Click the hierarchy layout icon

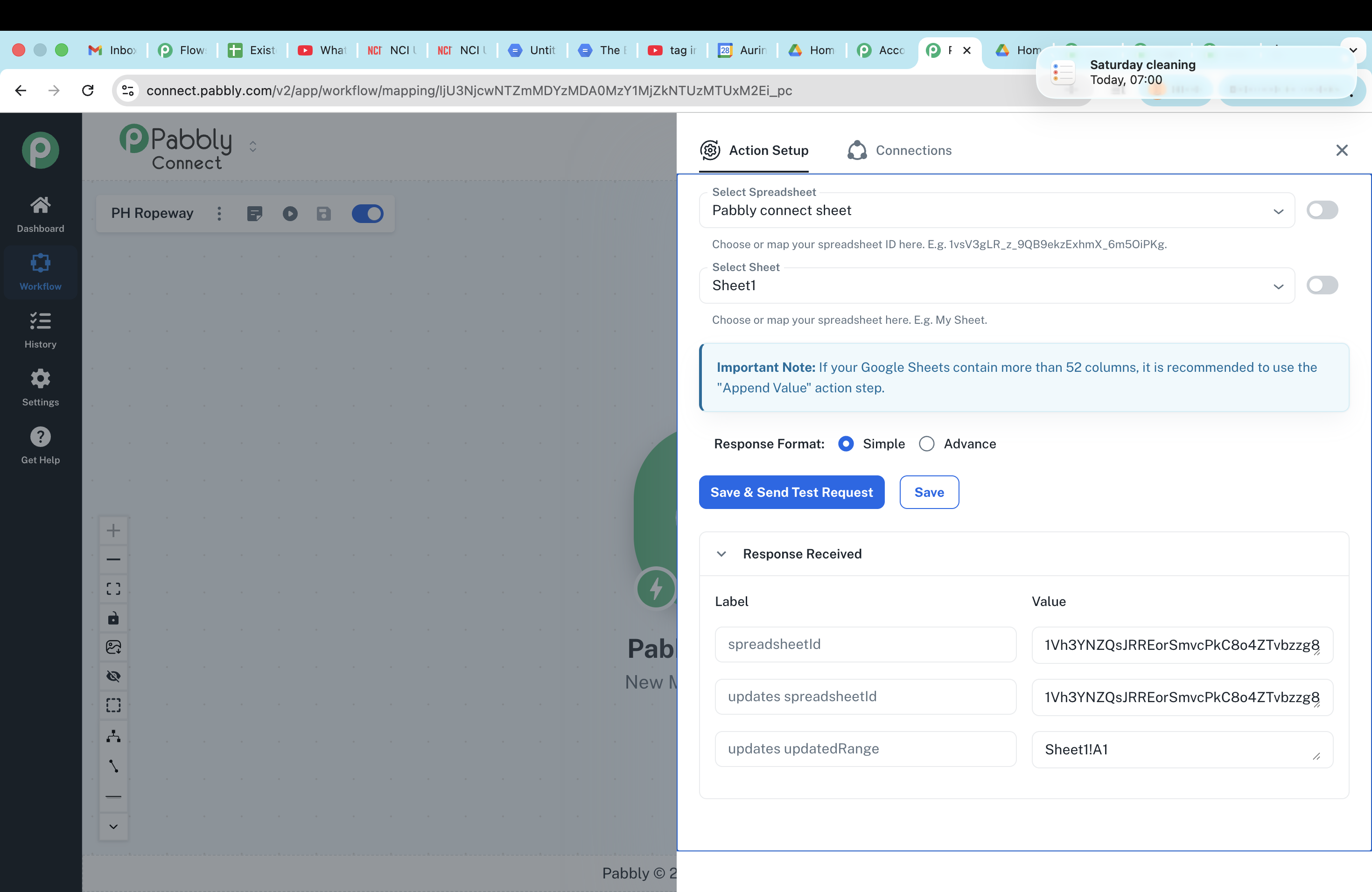113,736
